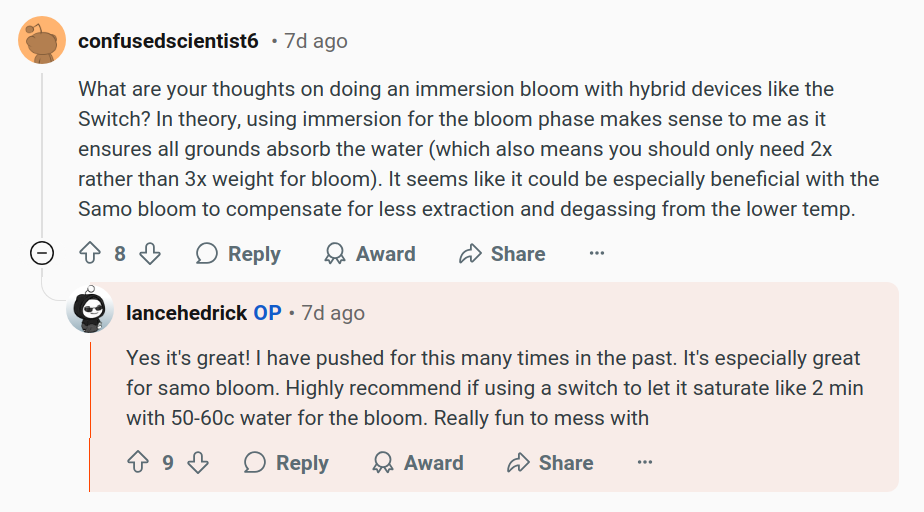Click the 7d ago timestamp on OP reply
This screenshot has width=924, height=512.
[333, 313]
